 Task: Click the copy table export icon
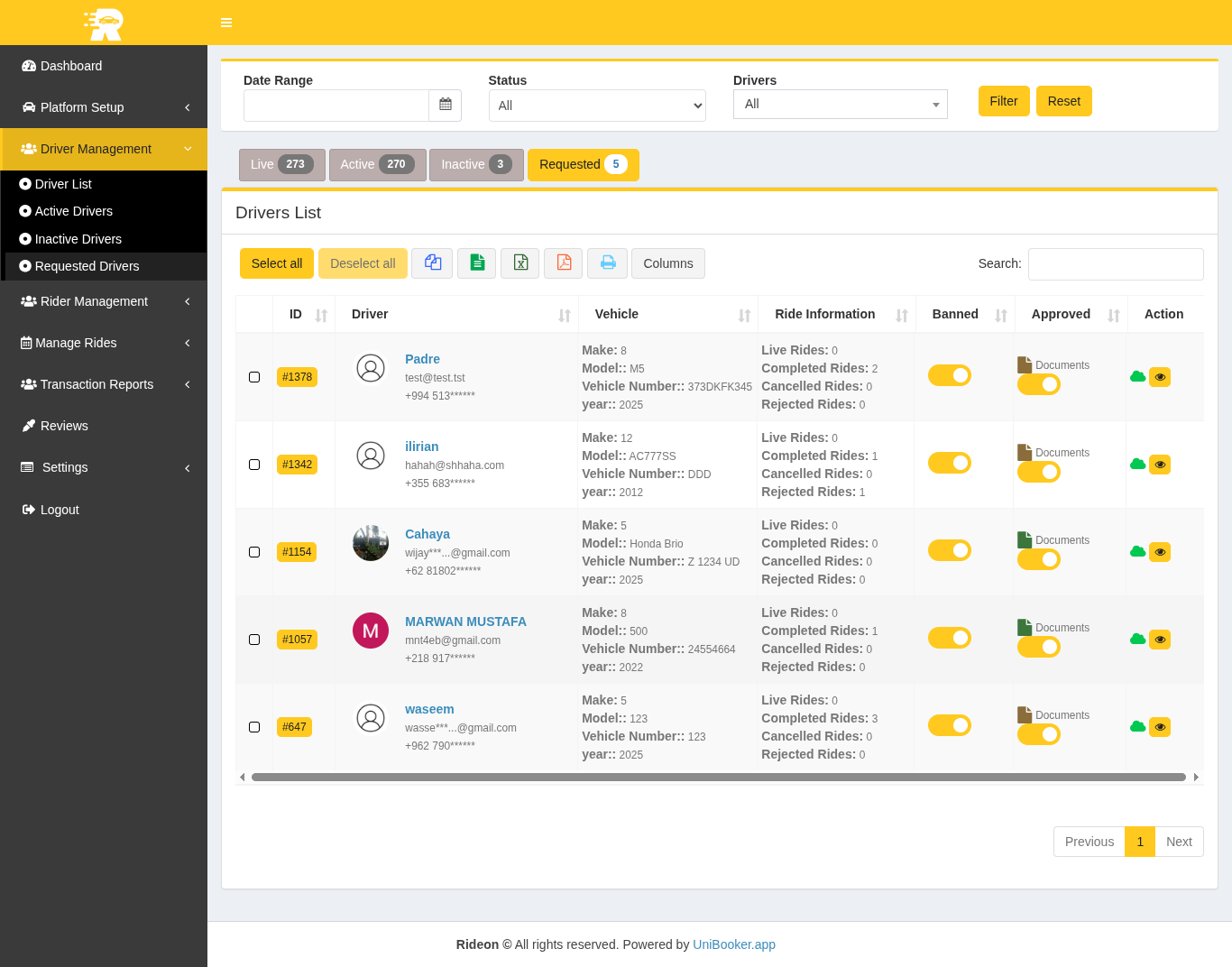click(x=433, y=263)
